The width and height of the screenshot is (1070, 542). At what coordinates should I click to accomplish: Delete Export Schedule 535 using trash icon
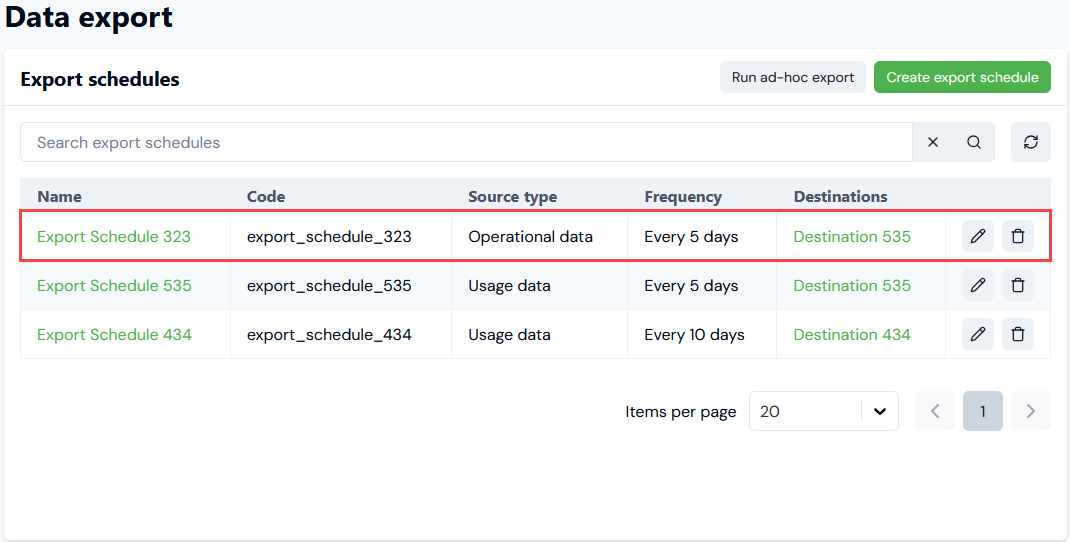point(1017,285)
